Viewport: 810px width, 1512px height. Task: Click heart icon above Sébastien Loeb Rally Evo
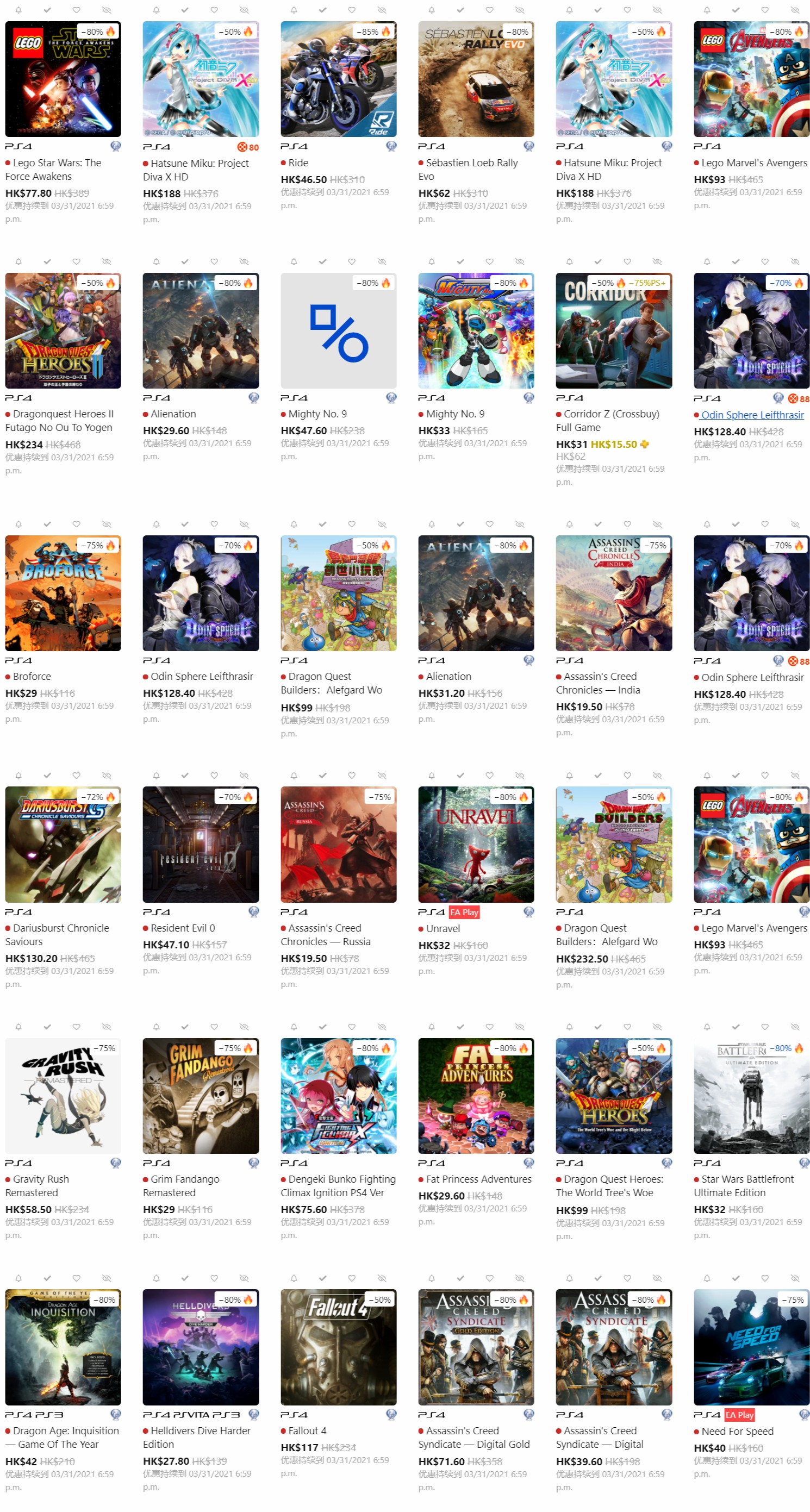pyautogui.click(x=489, y=10)
